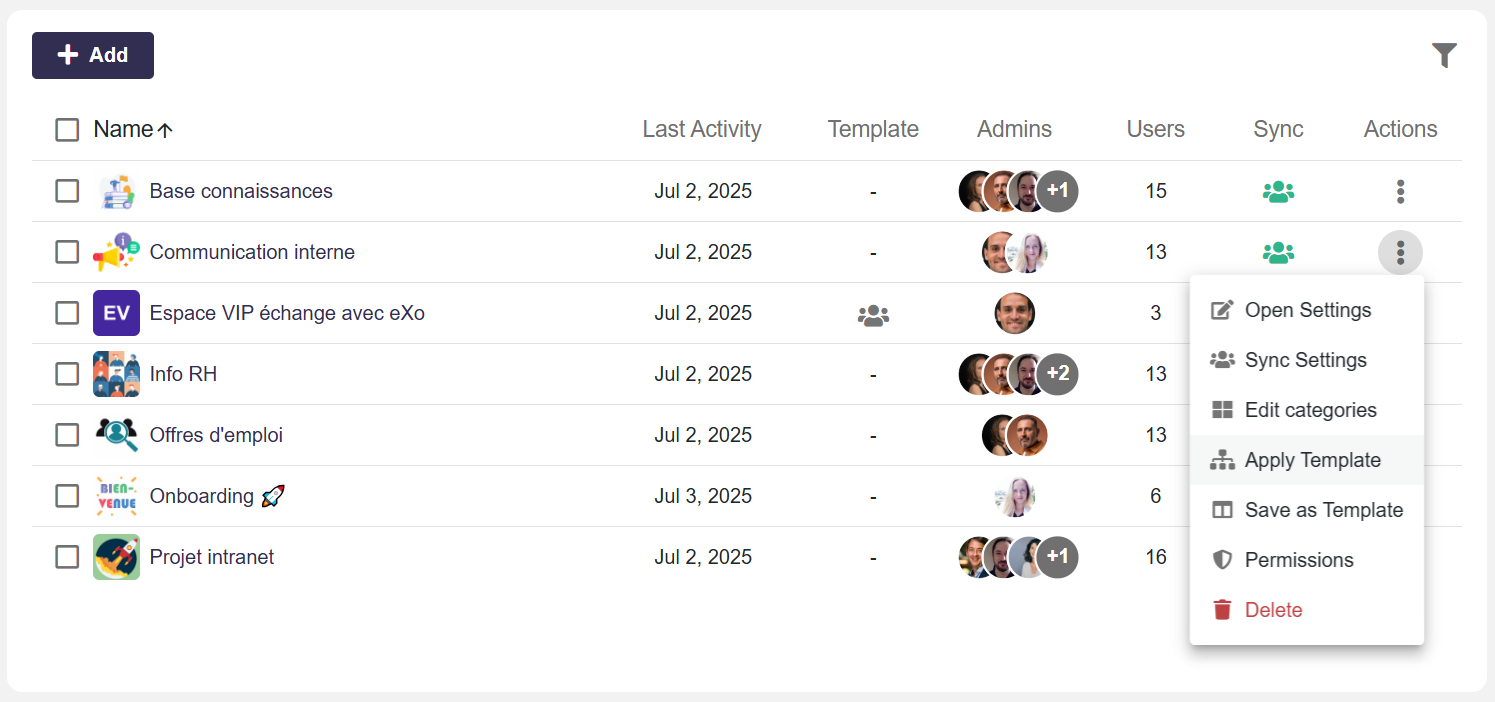Choose Save as Template menu entry

coord(1323,510)
